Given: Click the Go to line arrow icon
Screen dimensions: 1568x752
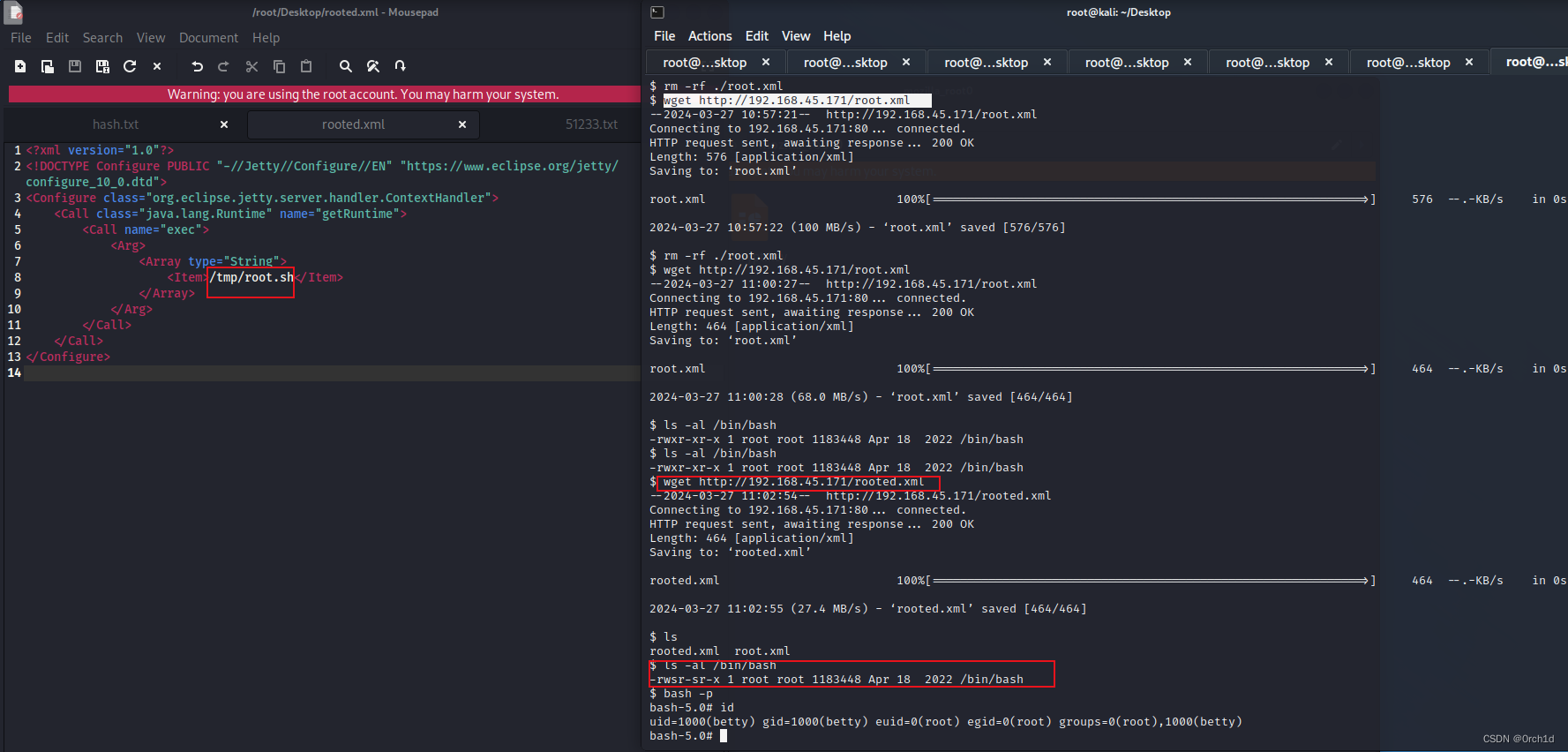Looking at the screenshot, I should 401,66.
